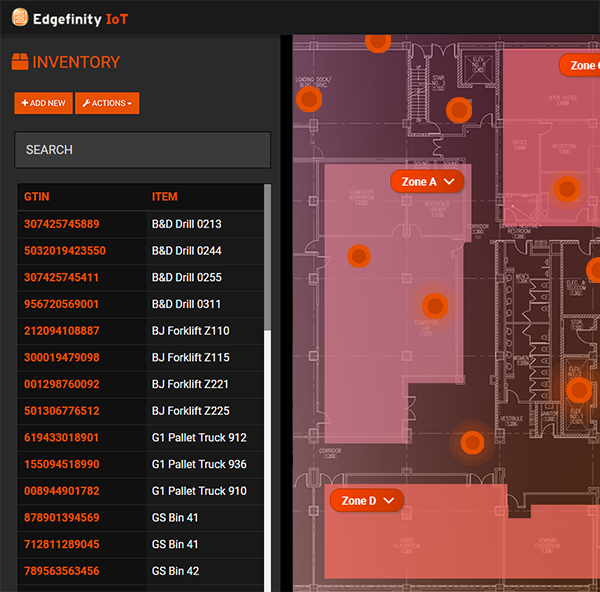Click the marker over the Computer Lab
600x592 pixels.
tap(435, 306)
